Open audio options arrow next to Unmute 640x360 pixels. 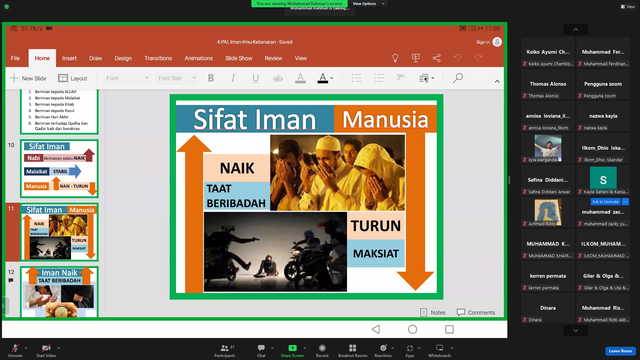tap(26, 348)
